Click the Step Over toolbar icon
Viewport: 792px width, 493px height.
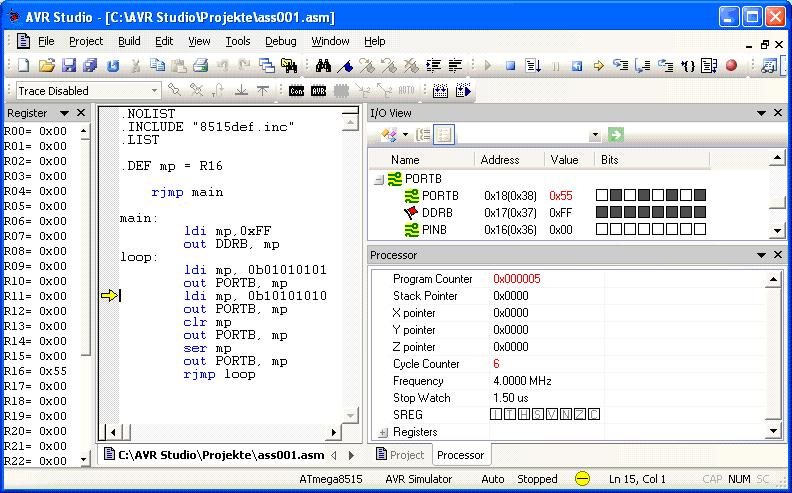pyautogui.click(x=643, y=65)
